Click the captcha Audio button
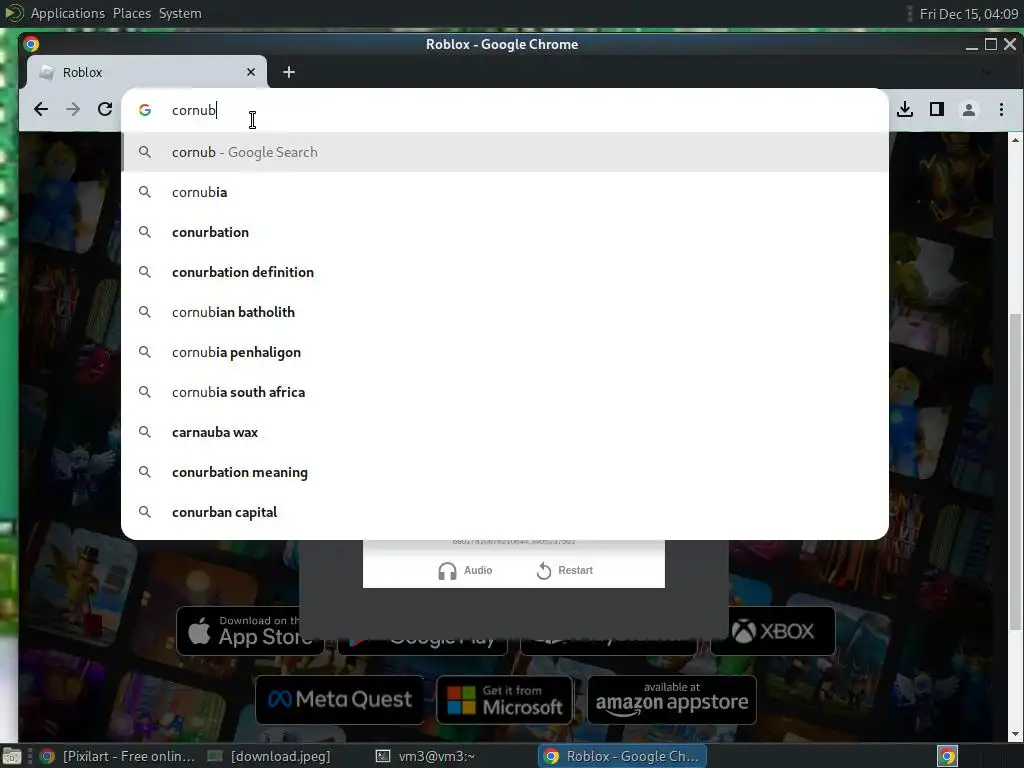This screenshot has height=768, width=1024. [465, 571]
